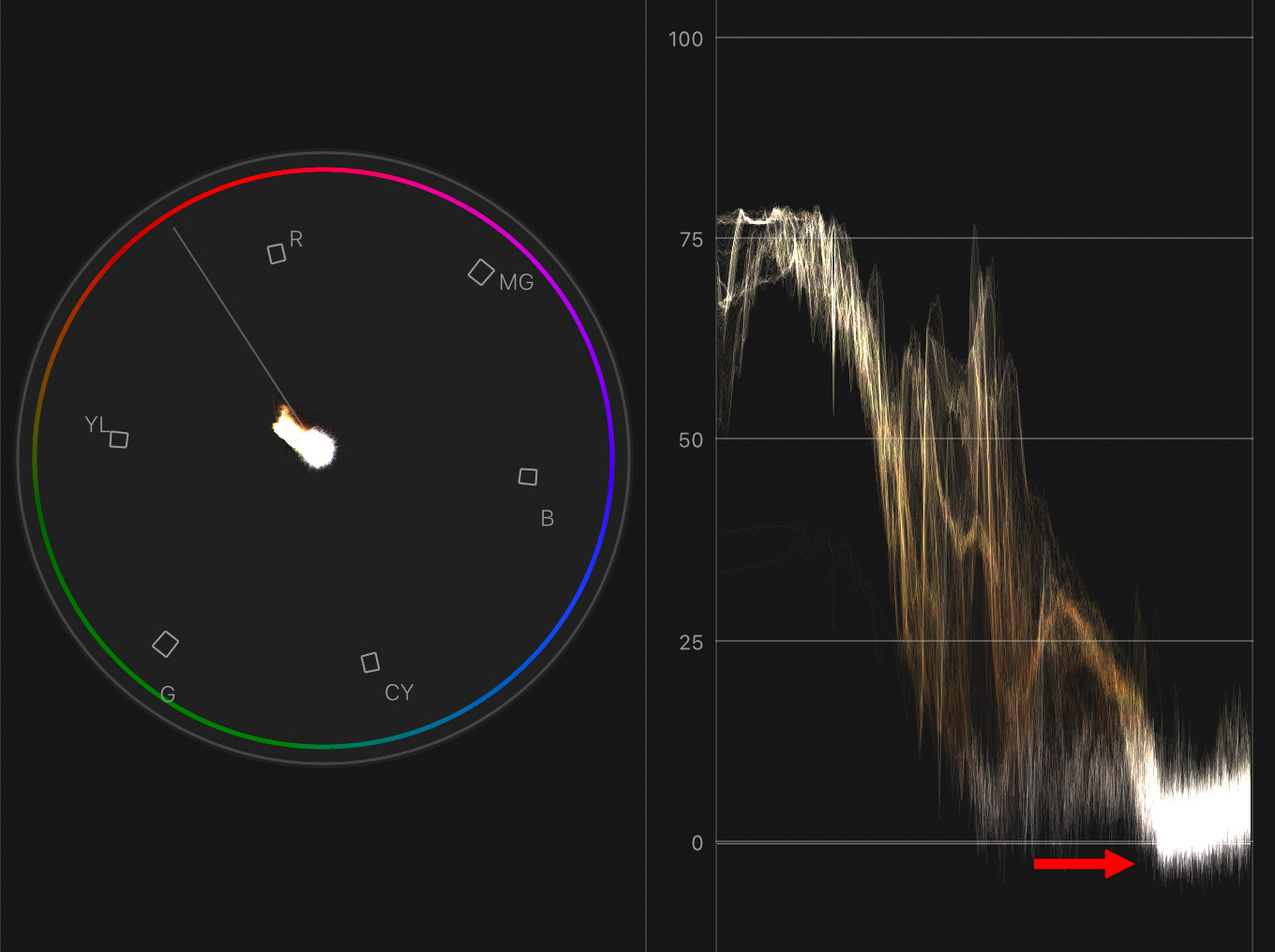Click the "0" waveform scale label

pyautogui.click(x=697, y=843)
